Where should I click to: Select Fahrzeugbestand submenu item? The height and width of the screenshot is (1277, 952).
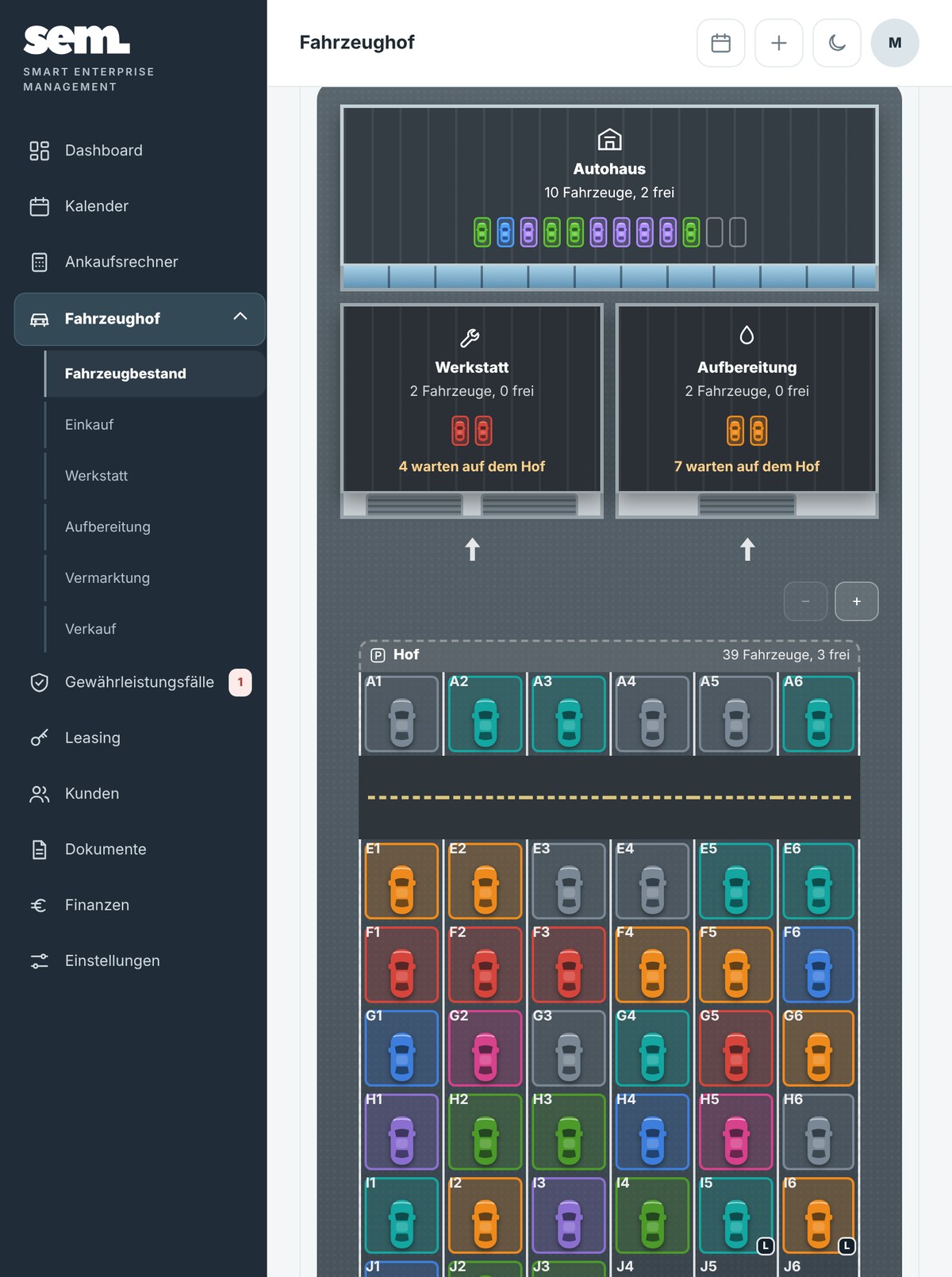click(155, 374)
